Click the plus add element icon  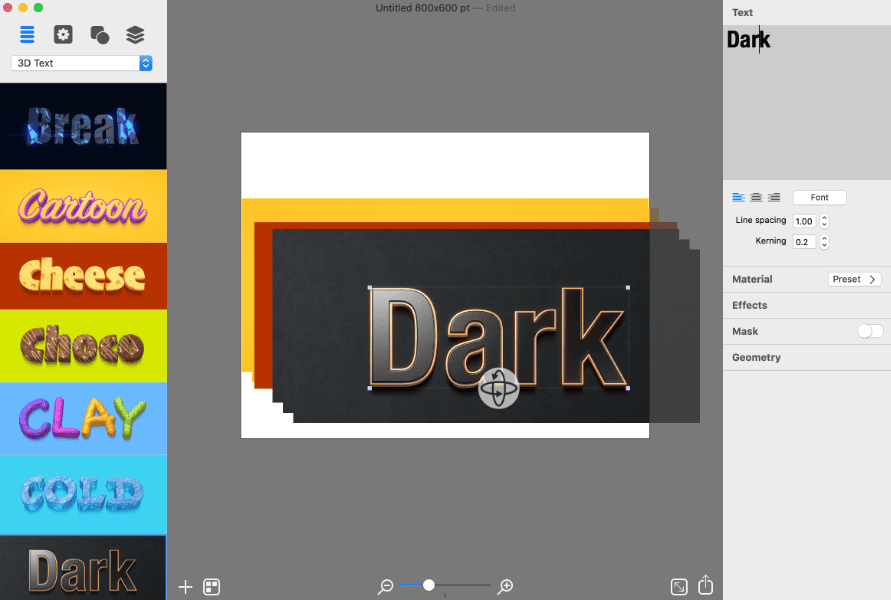pyautogui.click(x=185, y=586)
